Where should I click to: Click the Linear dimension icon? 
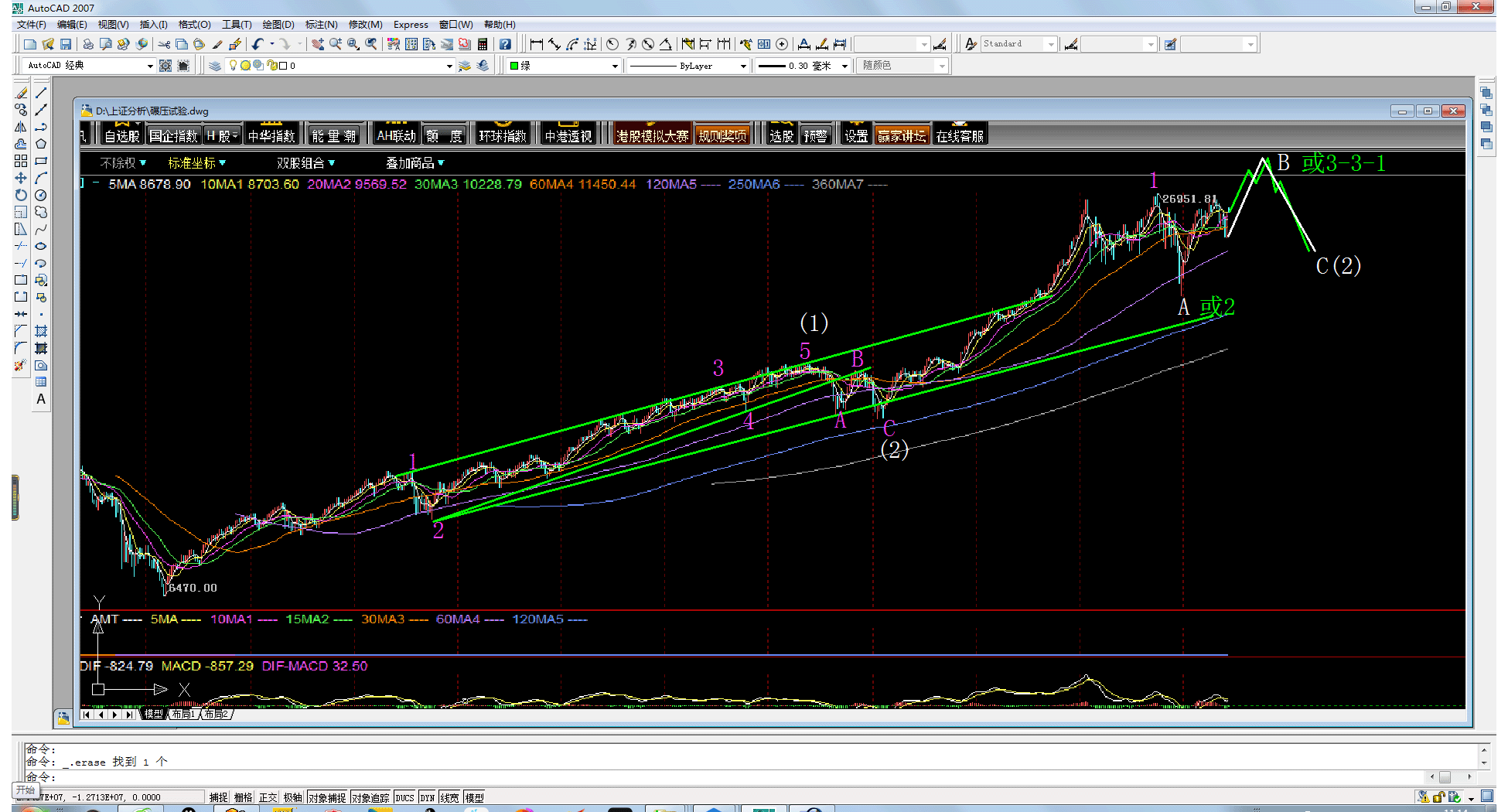[x=537, y=44]
